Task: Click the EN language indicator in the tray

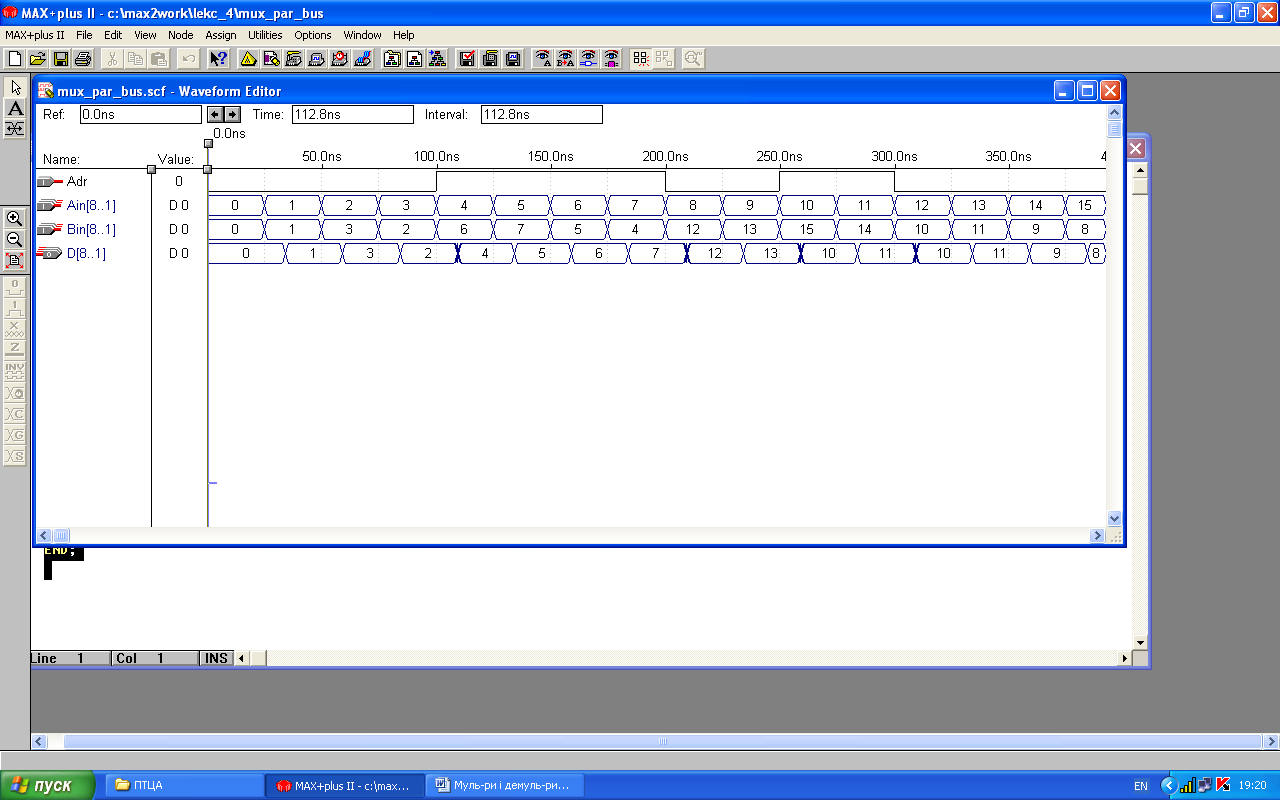Action: click(1141, 786)
